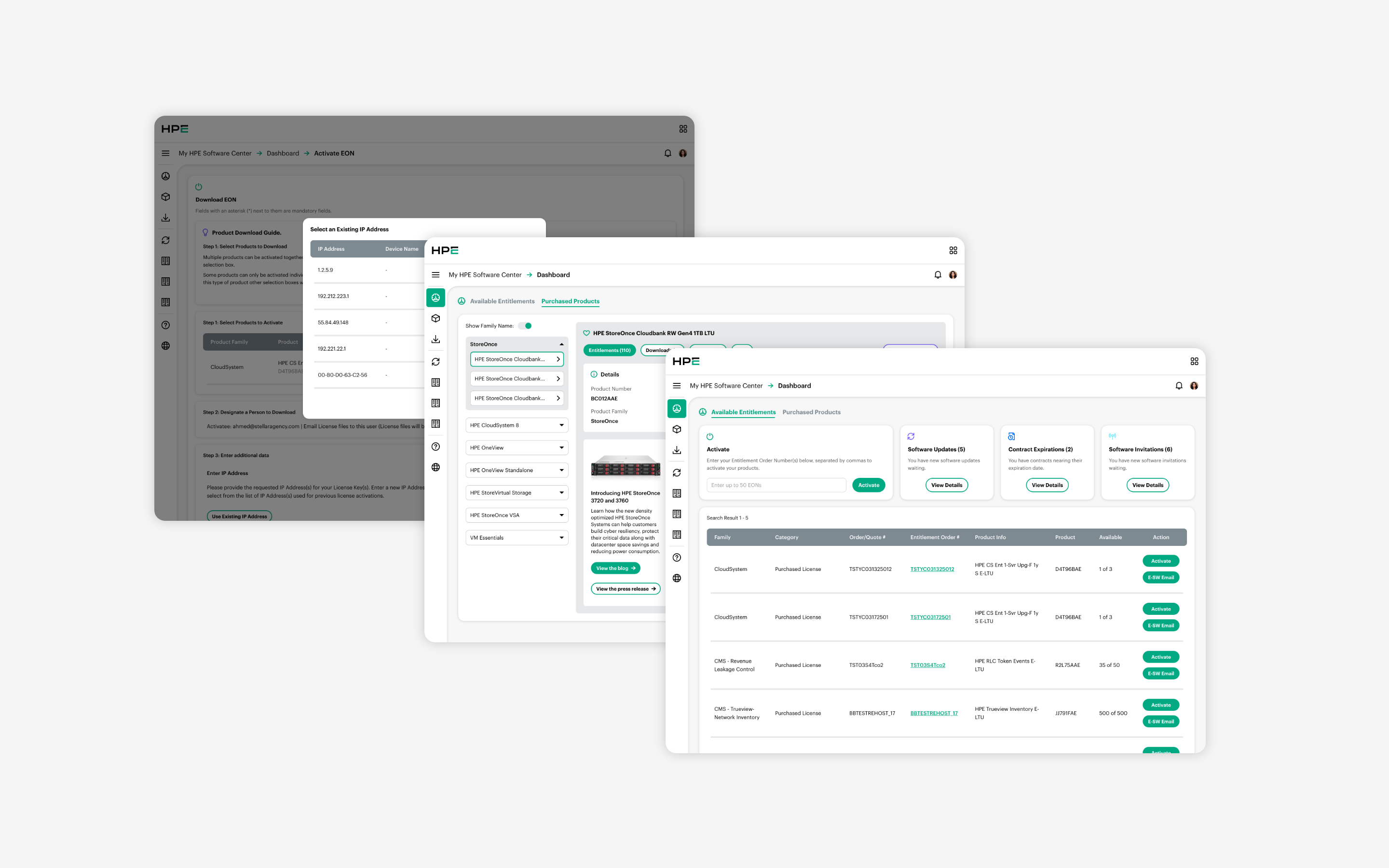Select refresh updates icon in front window sidebar
This screenshot has height=868, width=1389.
(x=677, y=473)
